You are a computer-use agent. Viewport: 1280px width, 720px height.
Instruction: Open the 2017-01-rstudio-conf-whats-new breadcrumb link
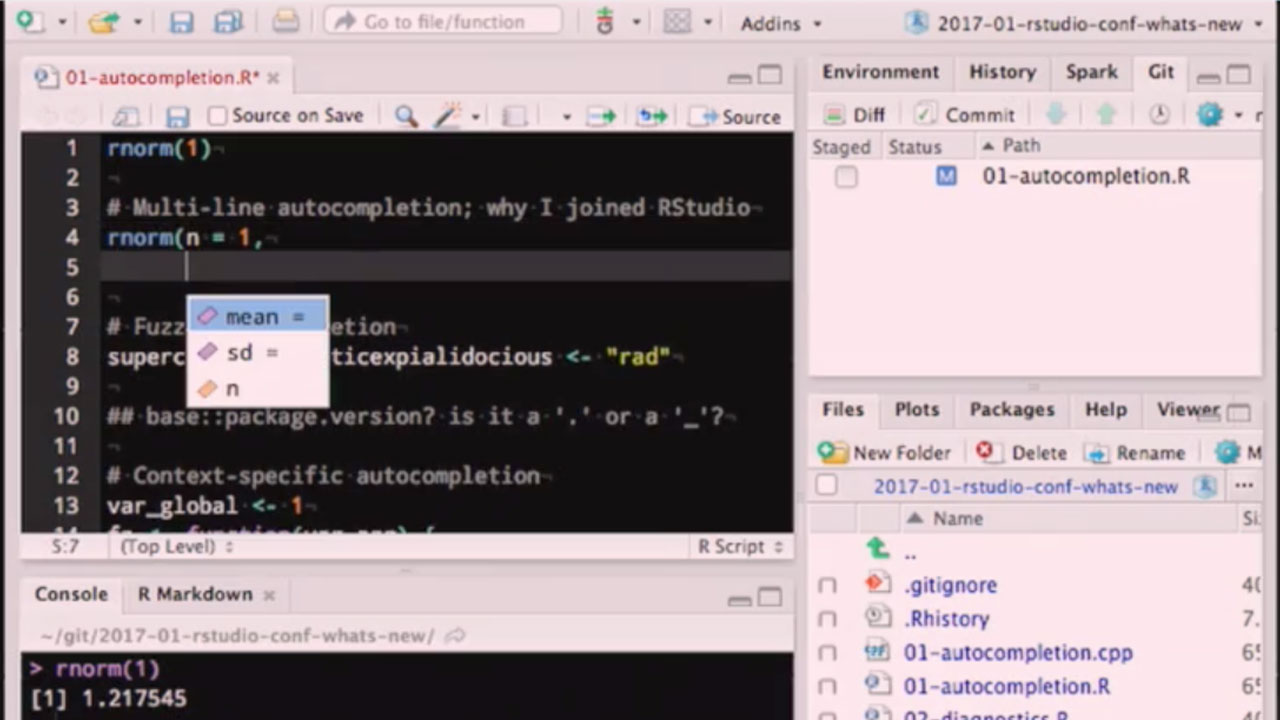click(1026, 486)
